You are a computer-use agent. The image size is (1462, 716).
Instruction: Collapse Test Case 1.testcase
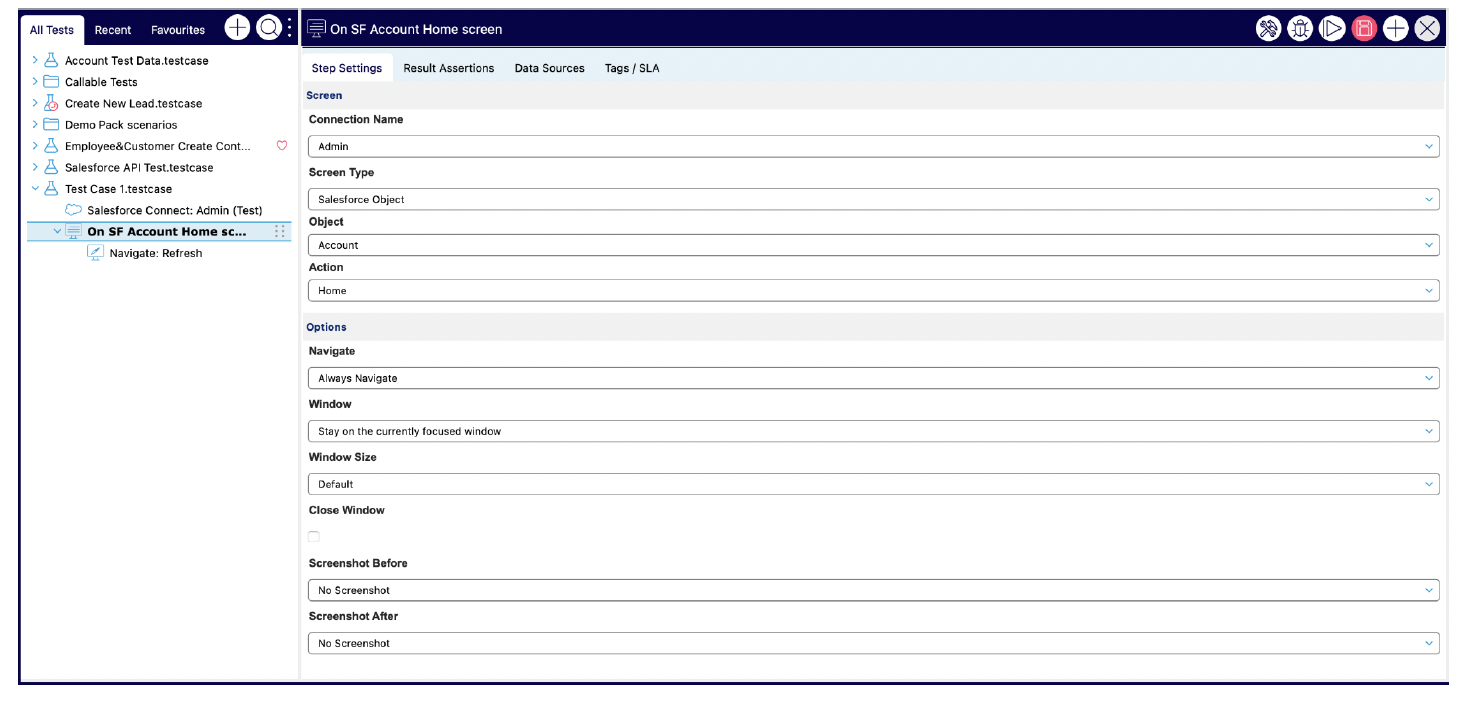tap(36, 189)
